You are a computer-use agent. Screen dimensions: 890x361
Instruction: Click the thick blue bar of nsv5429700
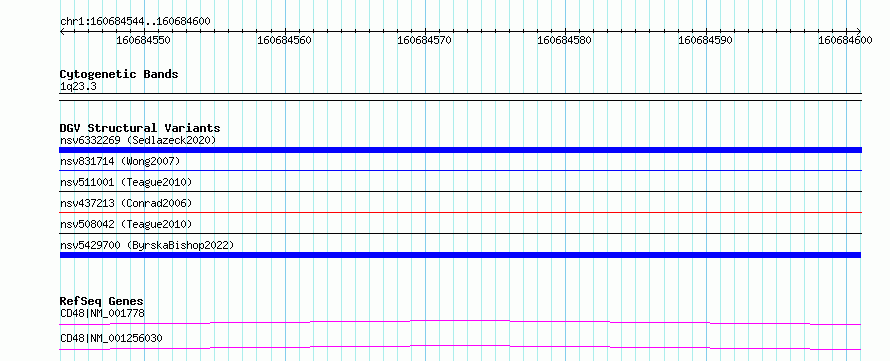(460, 255)
